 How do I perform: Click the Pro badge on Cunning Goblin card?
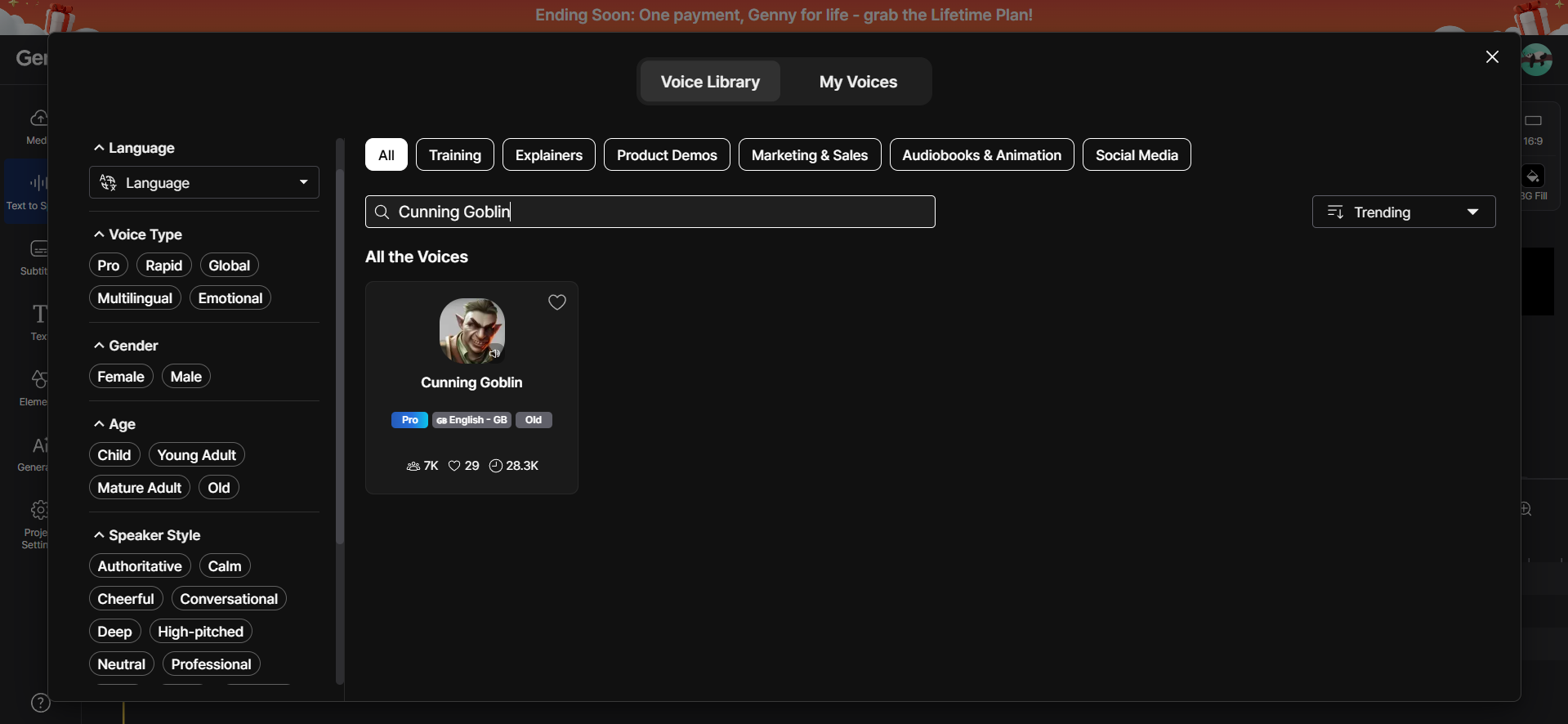(x=410, y=420)
